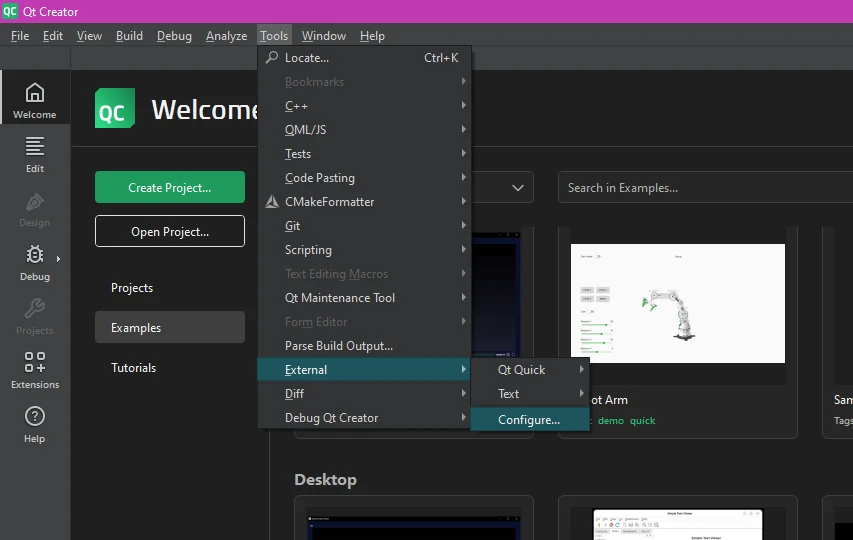
Task: Expand the Debug Qt Creator submenu
Action: pyautogui.click(x=364, y=418)
